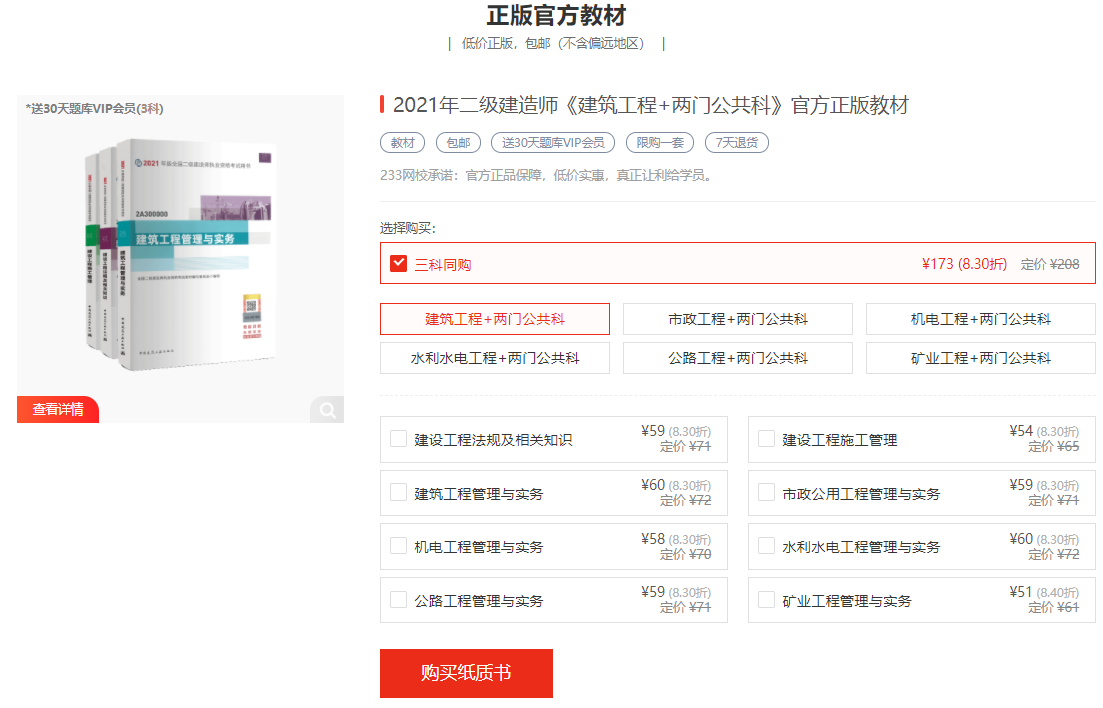Select 建筑工程管理与实务 checkbox
This screenshot has width=1103, height=708.
tap(399, 493)
